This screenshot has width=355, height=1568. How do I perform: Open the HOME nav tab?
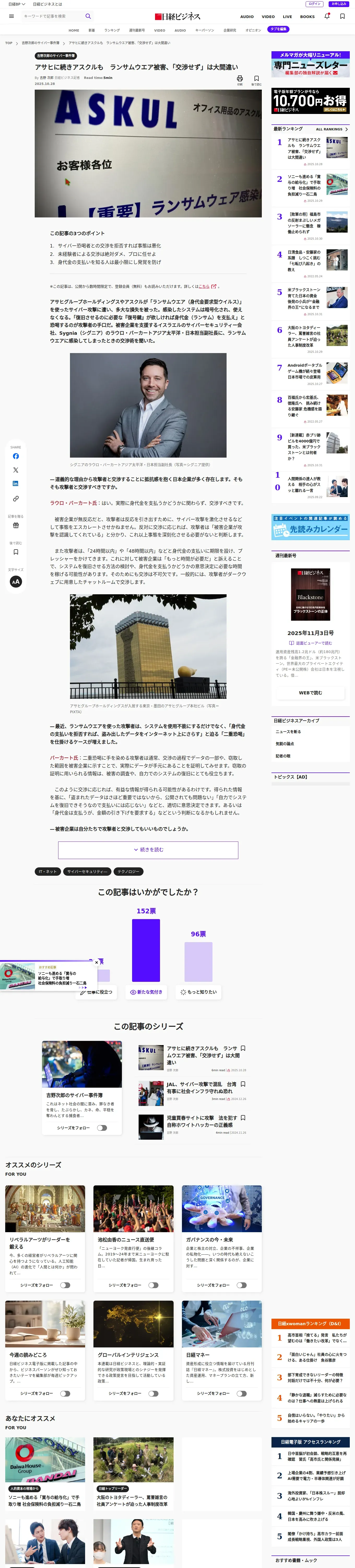point(74,30)
